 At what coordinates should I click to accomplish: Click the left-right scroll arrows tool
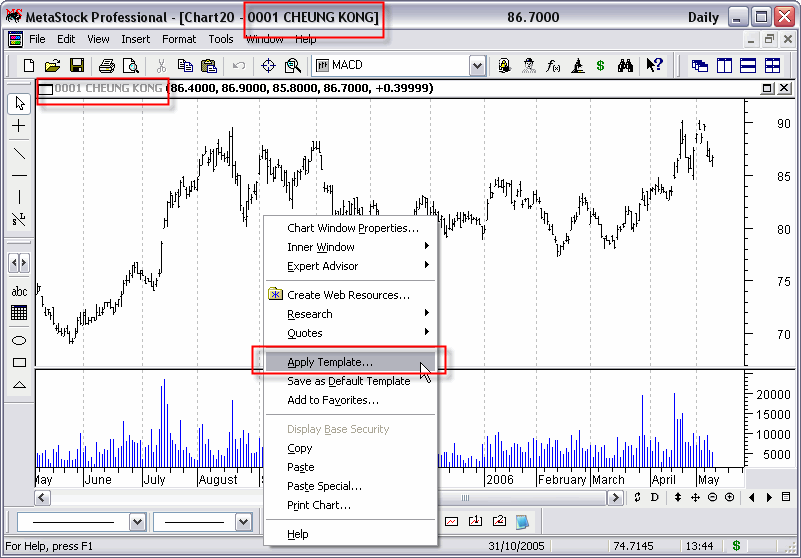point(19,263)
